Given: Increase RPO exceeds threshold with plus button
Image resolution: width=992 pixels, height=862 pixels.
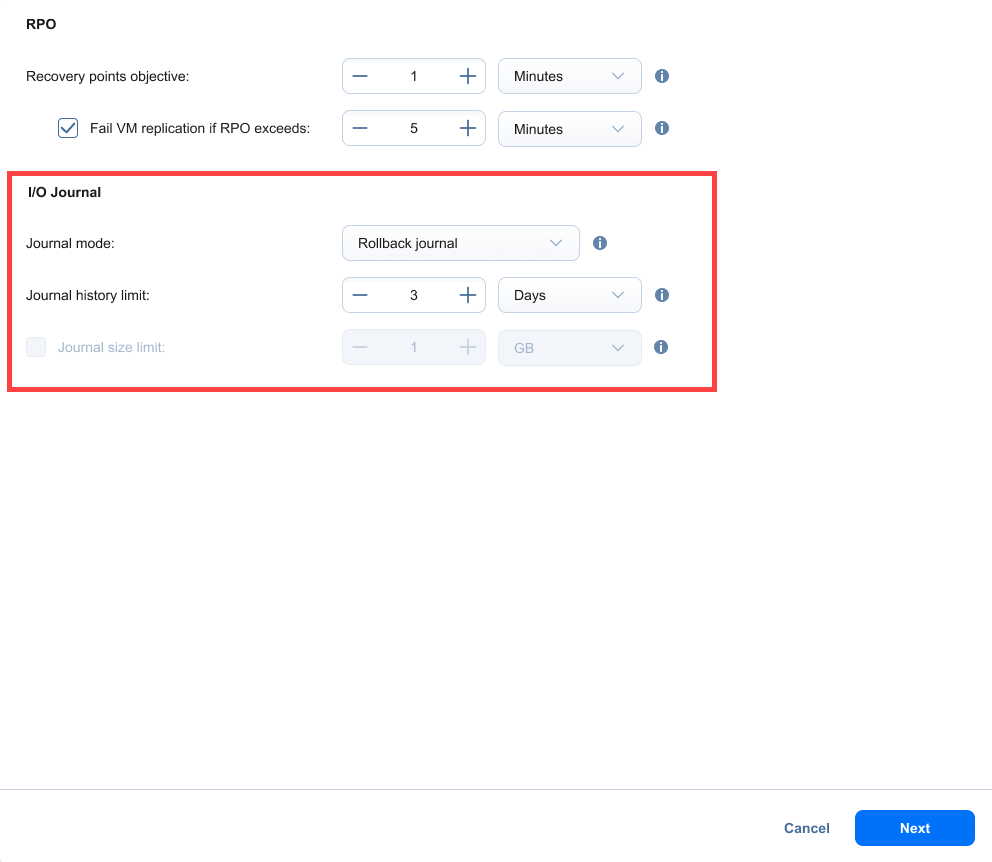Looking at the screenshot, I should click(x=467, y=128).
